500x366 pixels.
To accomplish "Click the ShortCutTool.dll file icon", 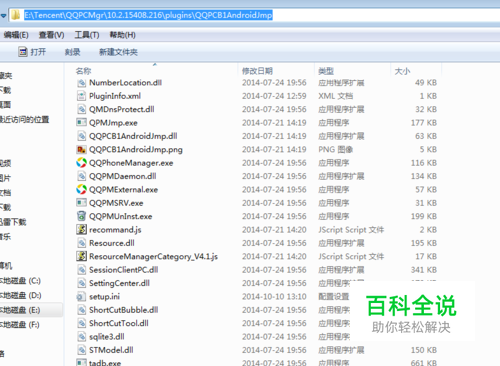I will (x=81, y=323).
